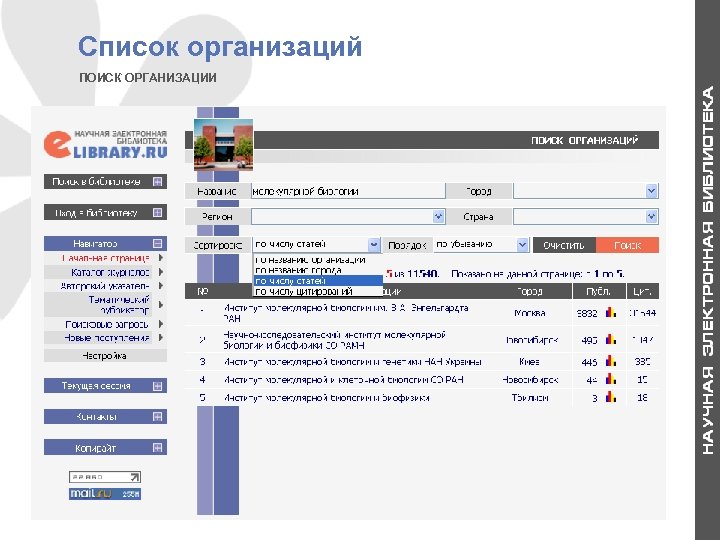This screenshot has width=720, height=540.
Task: Click arrow next to Авторский указатель
Action: tap(161, 286)
